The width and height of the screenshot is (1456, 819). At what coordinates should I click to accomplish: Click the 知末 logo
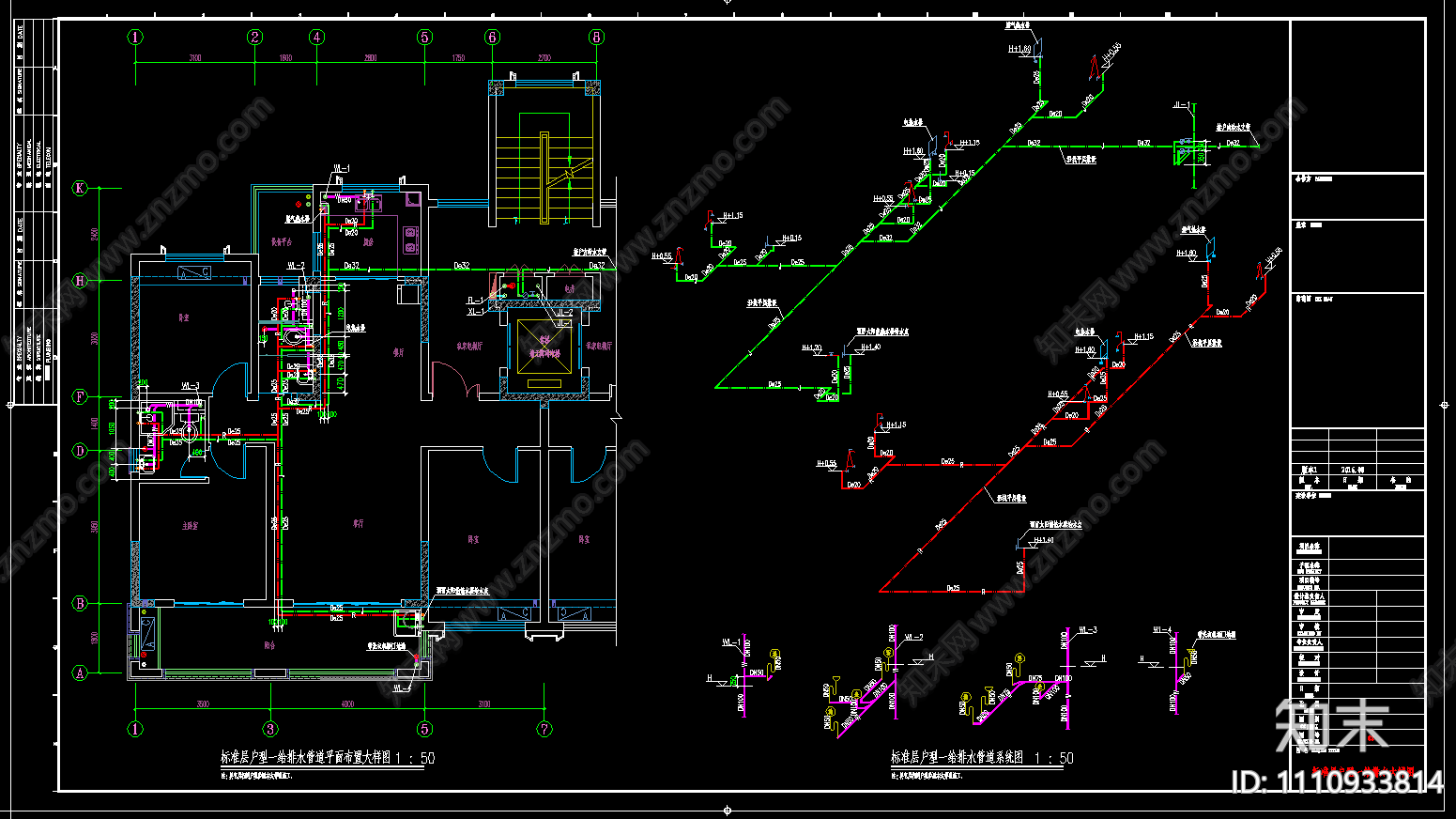click(x=1330, y=726)
